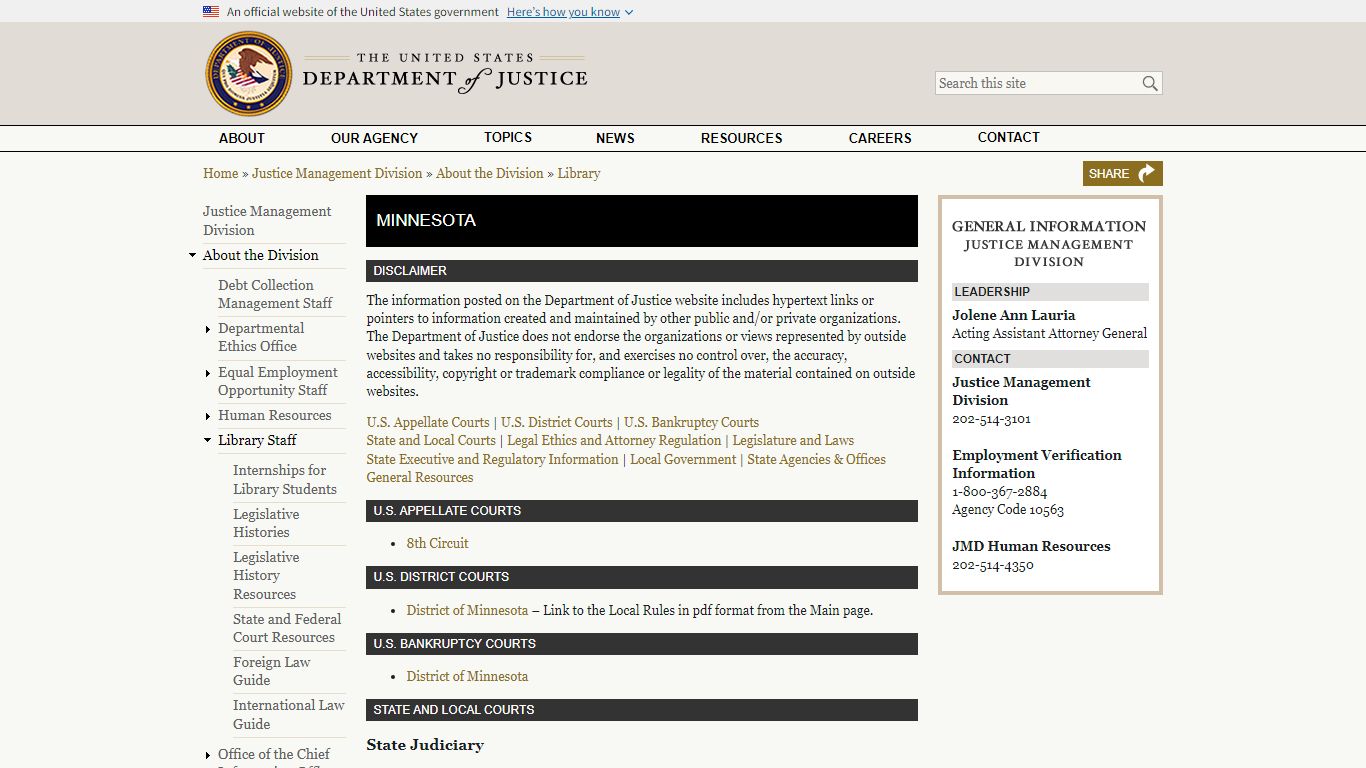
Task: Open the 8th Circuit link
Action: 437,543
